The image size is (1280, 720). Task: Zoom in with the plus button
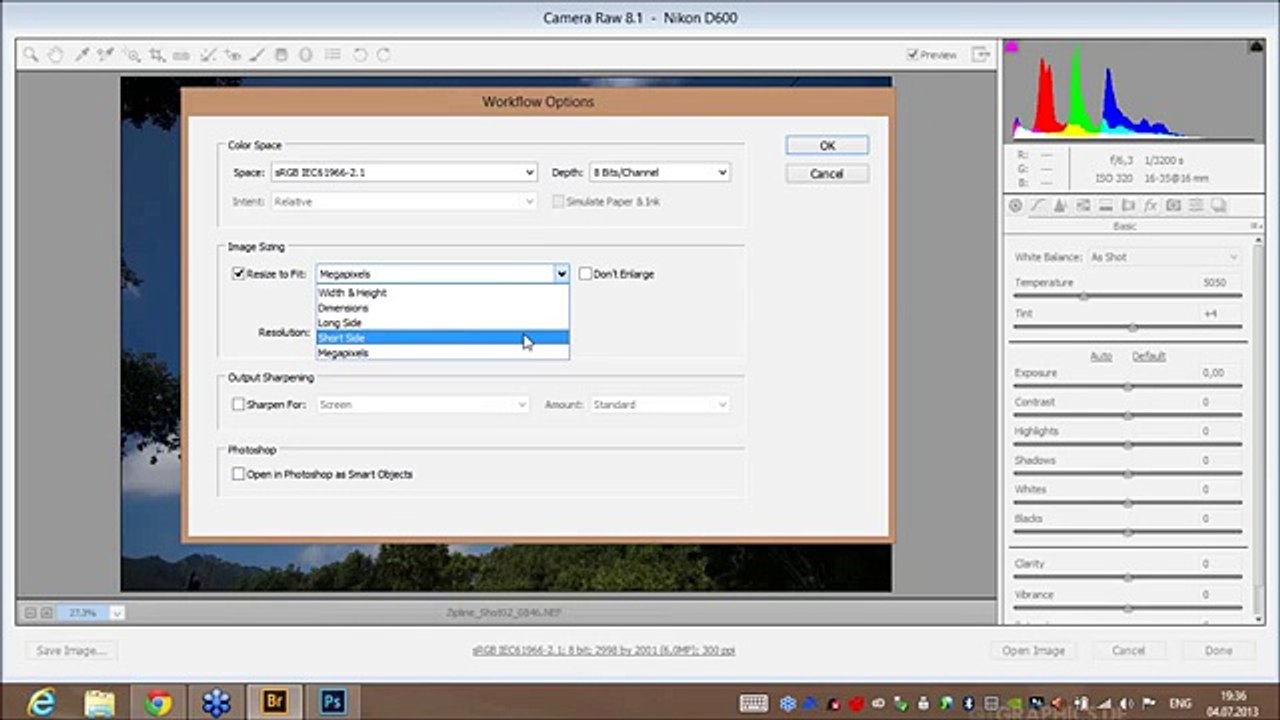click(46, 613)
